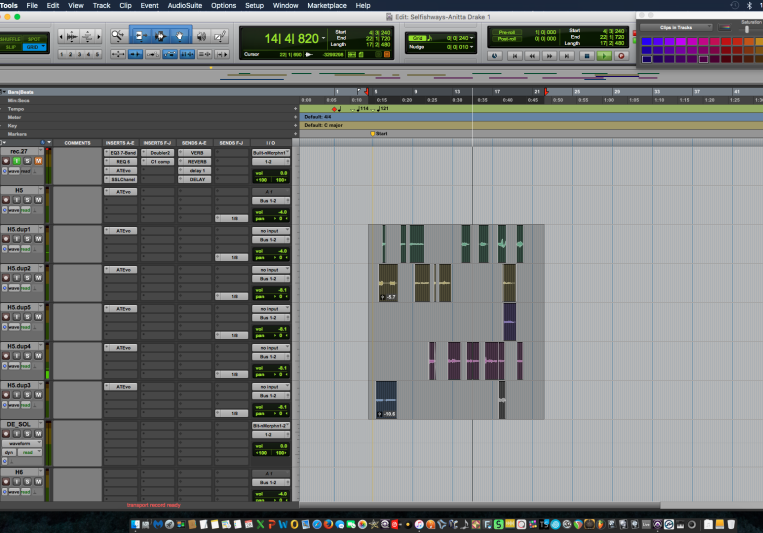This screenshot has width=763, height=533.
Task: Open H5 track Bus 1-2 output selector
Action: 271,201
